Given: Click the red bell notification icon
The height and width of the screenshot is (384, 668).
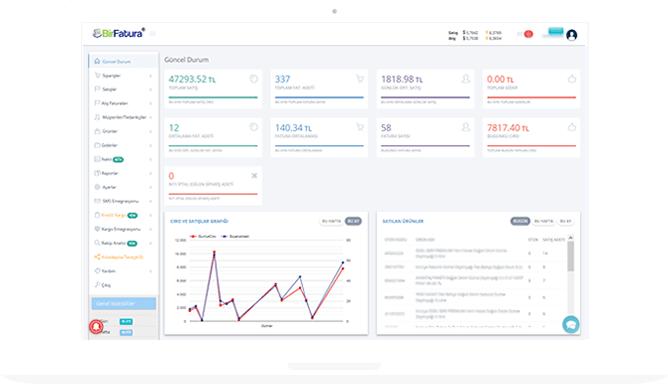Looking at the screenshot, I should tap(96, 326).
